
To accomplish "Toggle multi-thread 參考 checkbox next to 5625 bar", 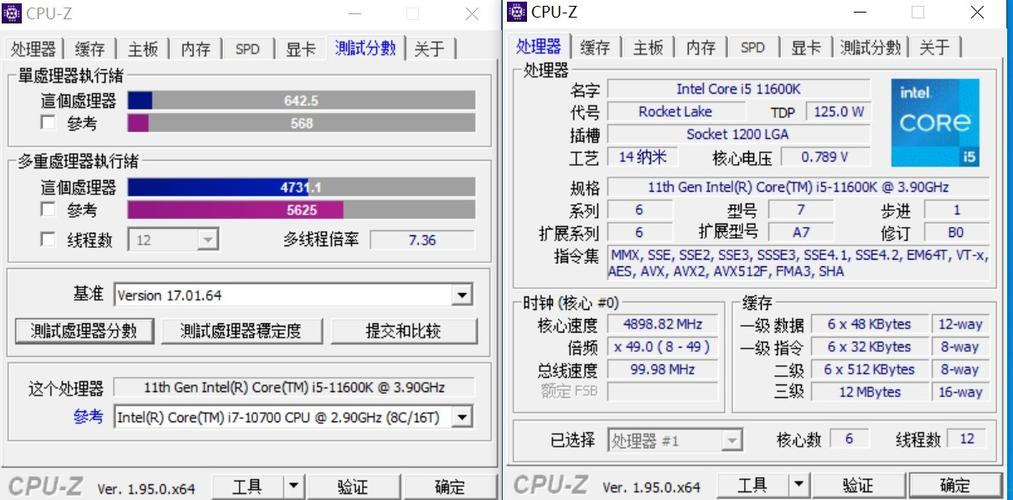I will coord(48,209).
